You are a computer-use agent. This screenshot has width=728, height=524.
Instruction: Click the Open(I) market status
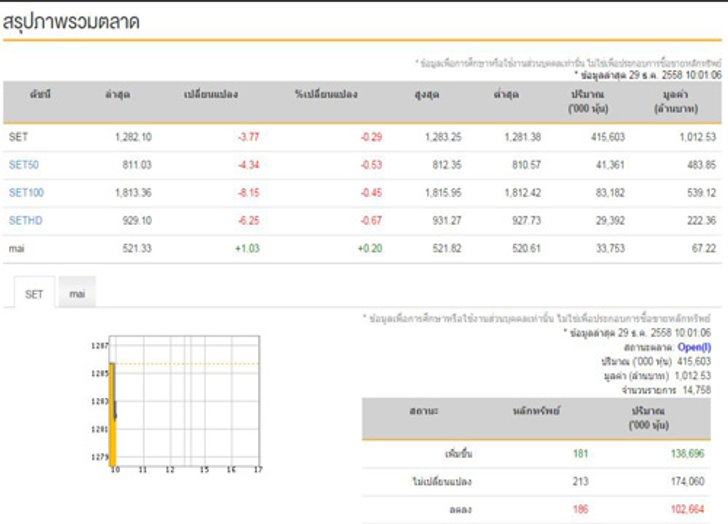694,347
